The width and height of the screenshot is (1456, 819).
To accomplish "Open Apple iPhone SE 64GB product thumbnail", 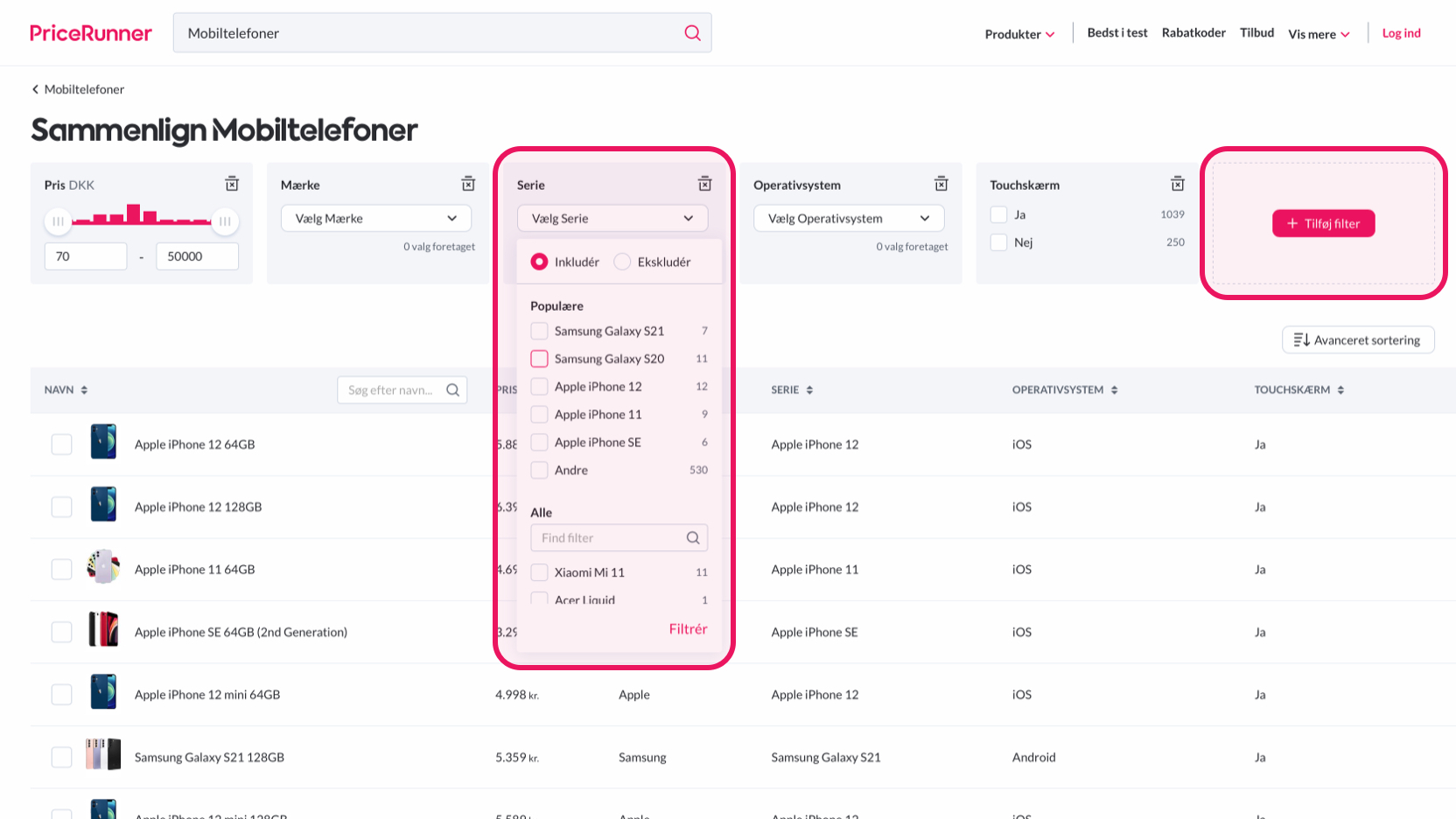I will click(x=103, y=629).
